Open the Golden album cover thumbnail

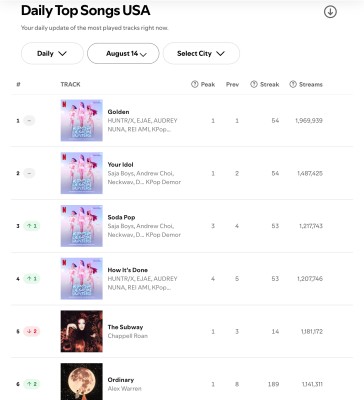click(x=82, y=120)
